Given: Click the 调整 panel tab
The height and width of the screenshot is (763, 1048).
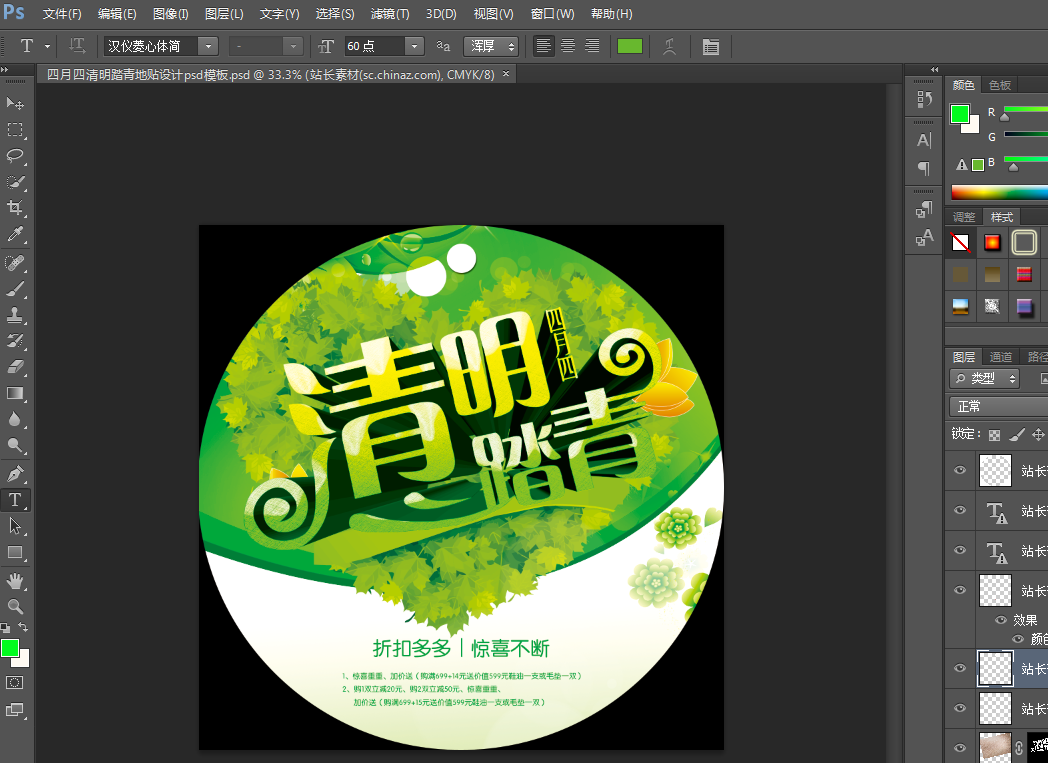Looking at the screenshot, I should pos(964,217).
